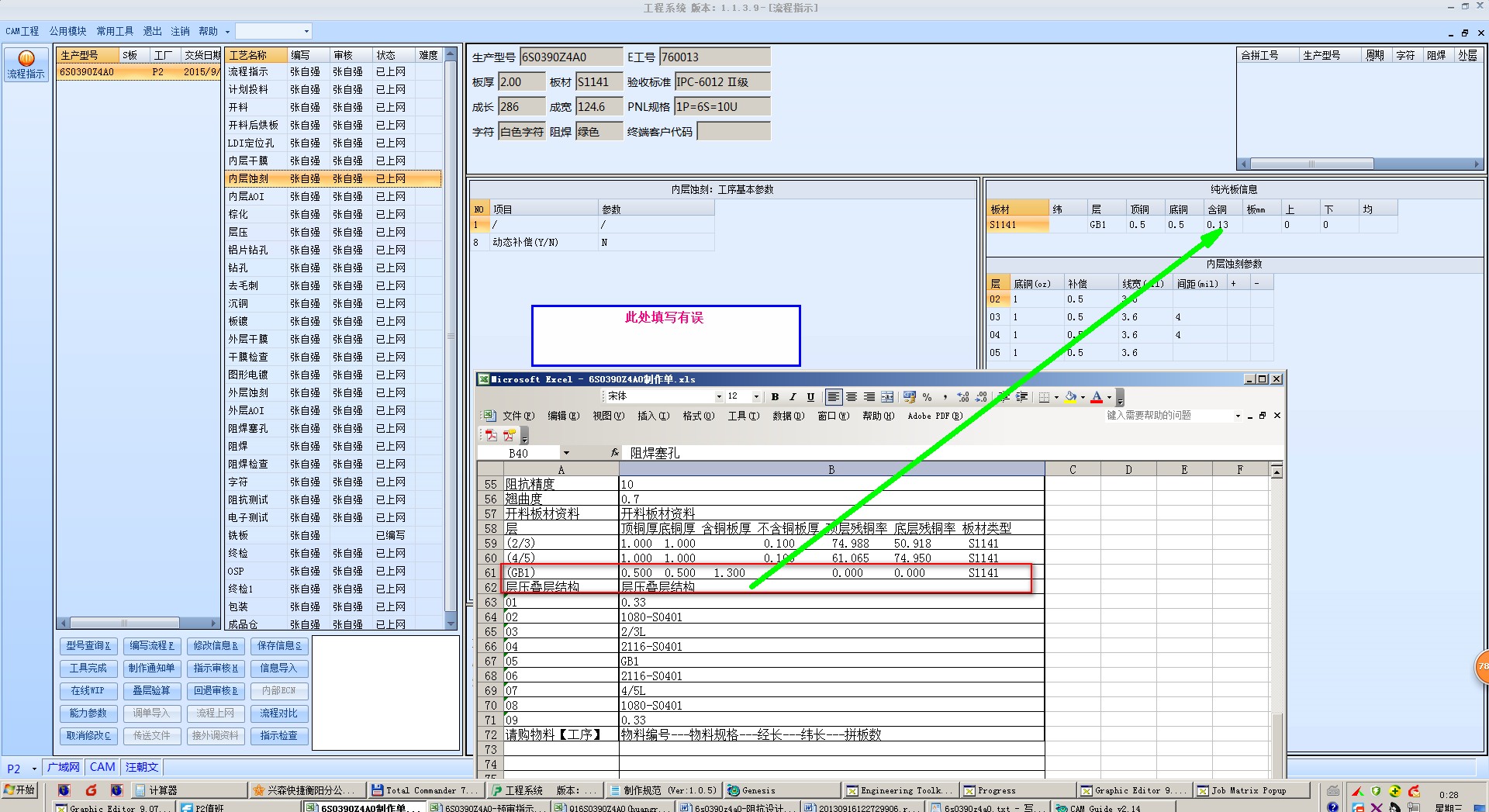Open the CAM工程 menu

[x=22, y=31]
